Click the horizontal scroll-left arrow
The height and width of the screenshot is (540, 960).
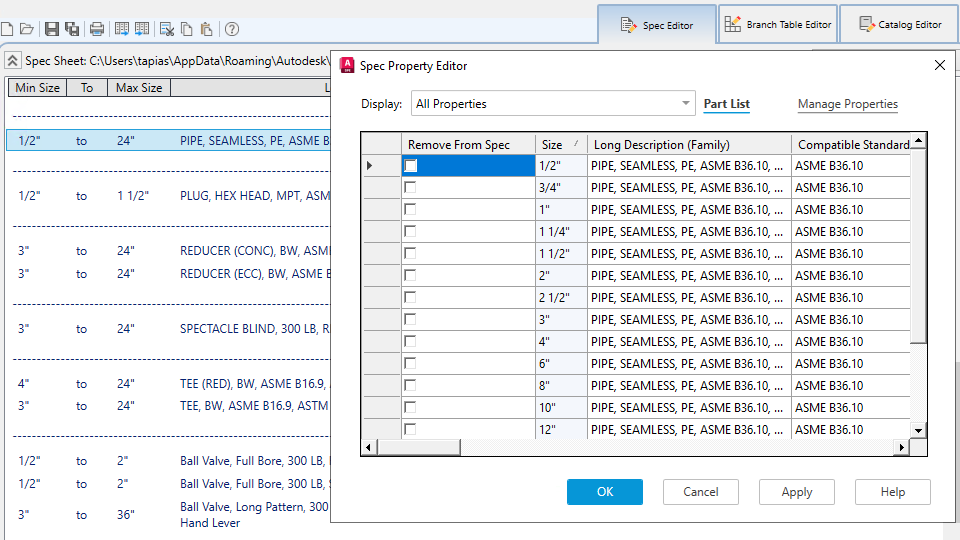tap(368, 448)
